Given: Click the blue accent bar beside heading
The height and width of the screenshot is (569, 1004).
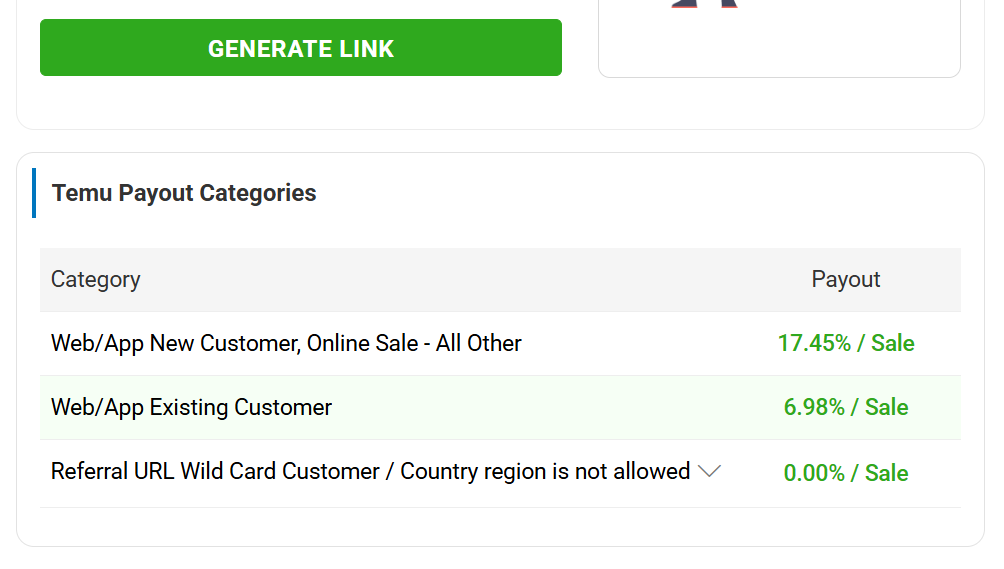Looking at the screenshot, I should (x=34, y=193).
